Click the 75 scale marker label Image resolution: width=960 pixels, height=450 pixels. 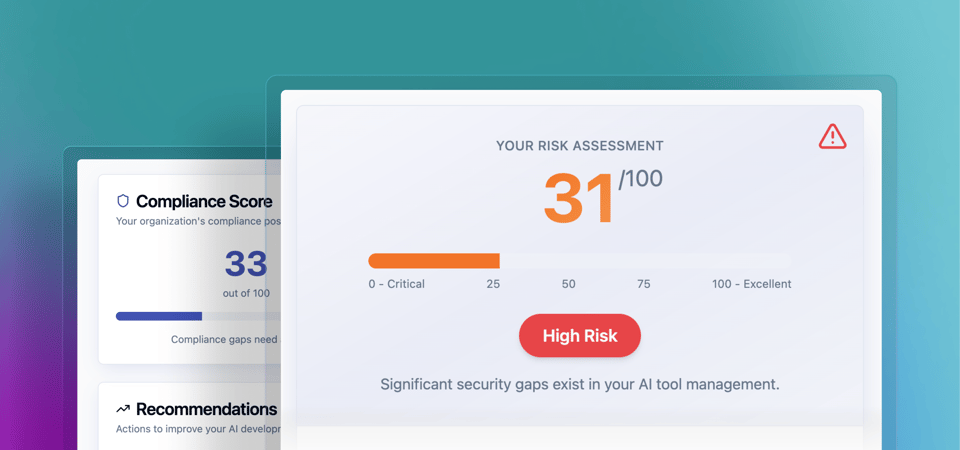643,284
